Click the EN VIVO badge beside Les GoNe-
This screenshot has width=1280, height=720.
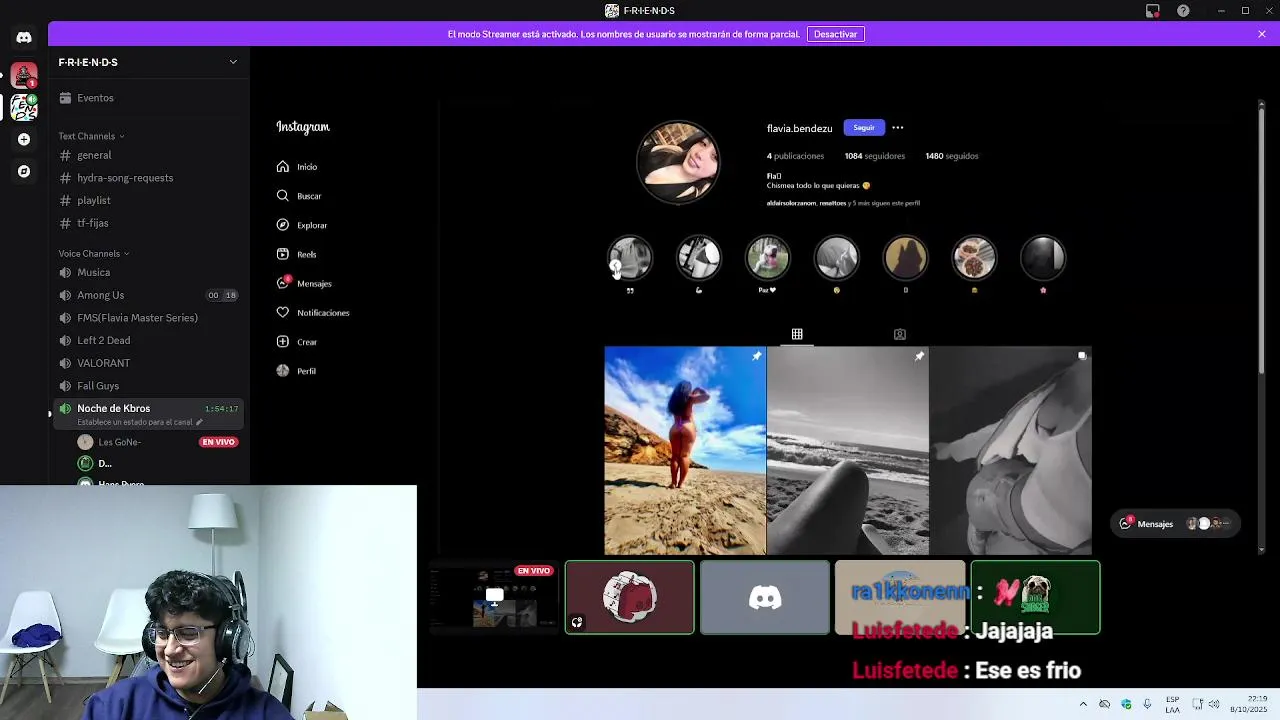pyautogui.click(x=218, y=442)
